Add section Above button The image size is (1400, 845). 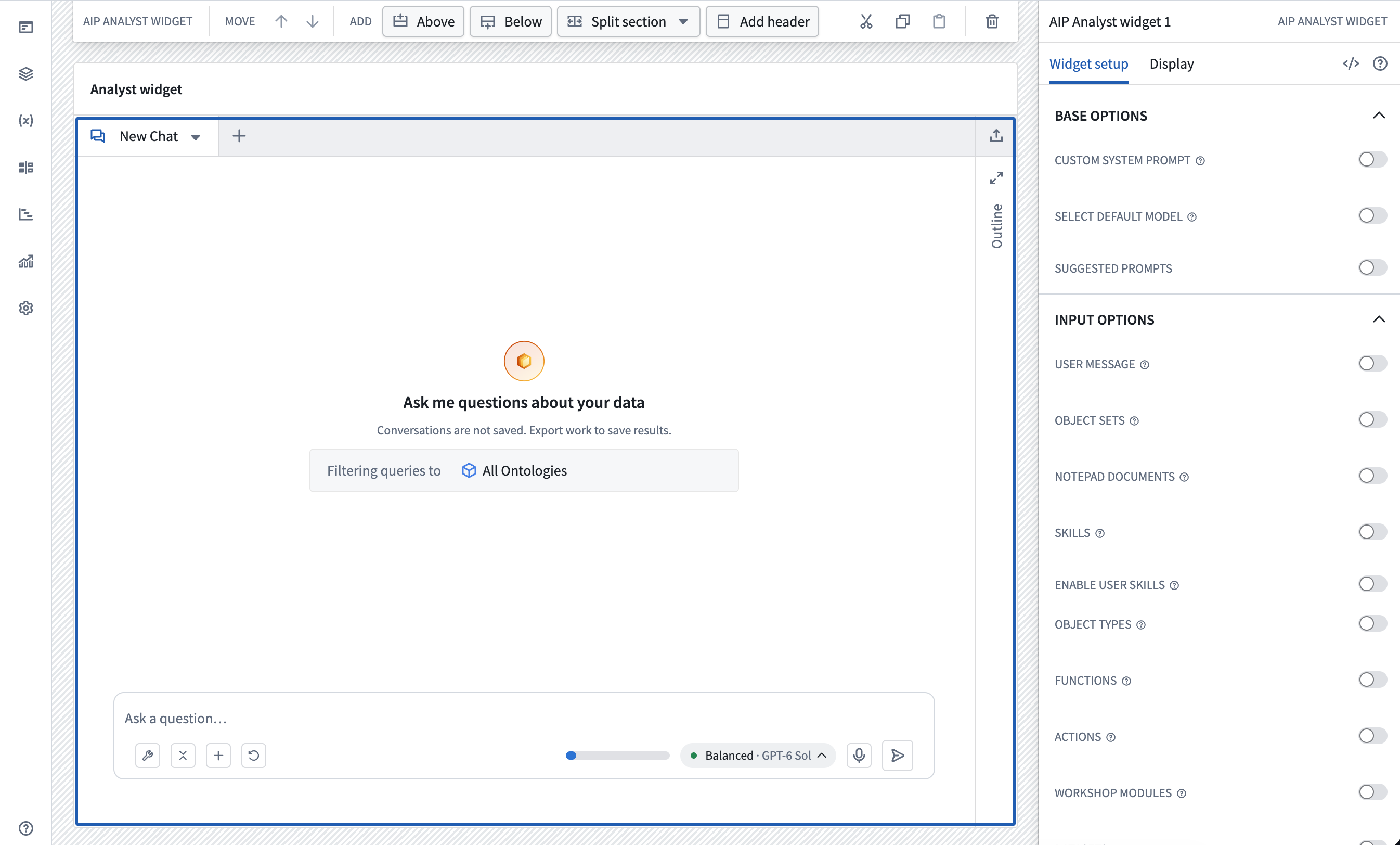click(423, 22)
